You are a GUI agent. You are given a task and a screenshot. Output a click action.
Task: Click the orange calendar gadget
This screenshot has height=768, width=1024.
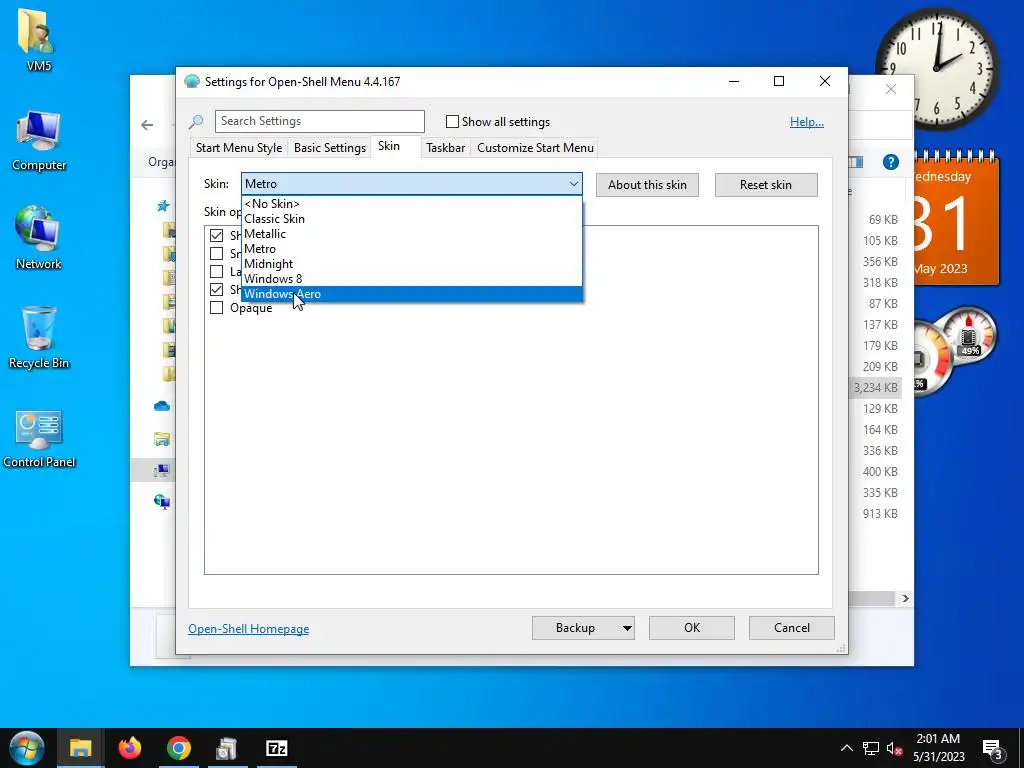[956, 220]
